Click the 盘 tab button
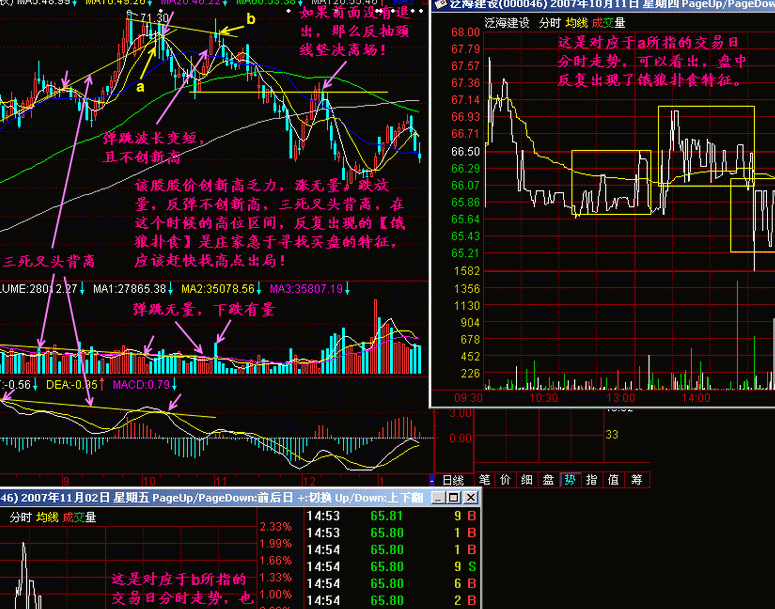Viewport: 775px width, 609px height. pos(548,480)
